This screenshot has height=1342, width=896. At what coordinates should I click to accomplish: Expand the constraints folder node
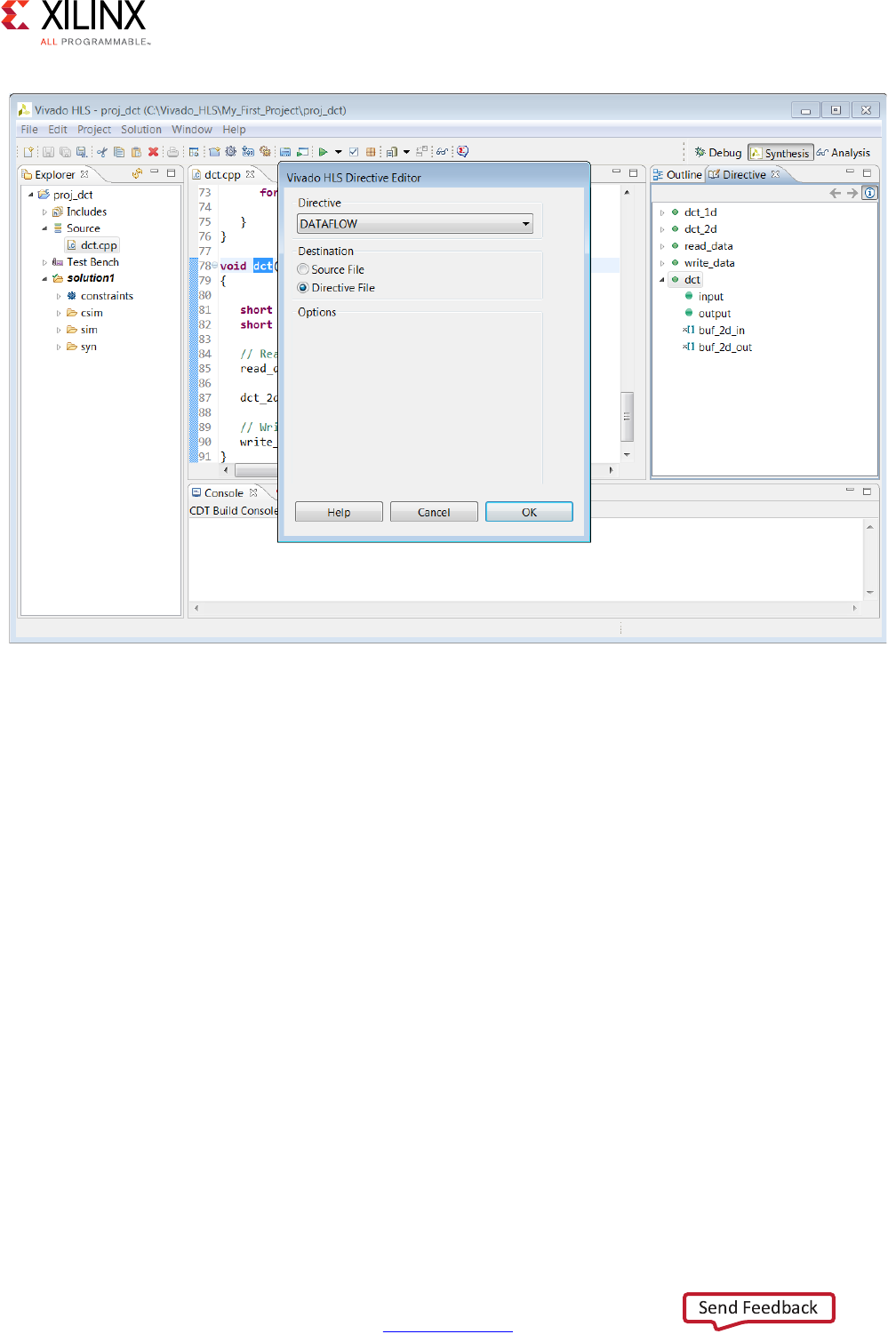coord(59,296)
